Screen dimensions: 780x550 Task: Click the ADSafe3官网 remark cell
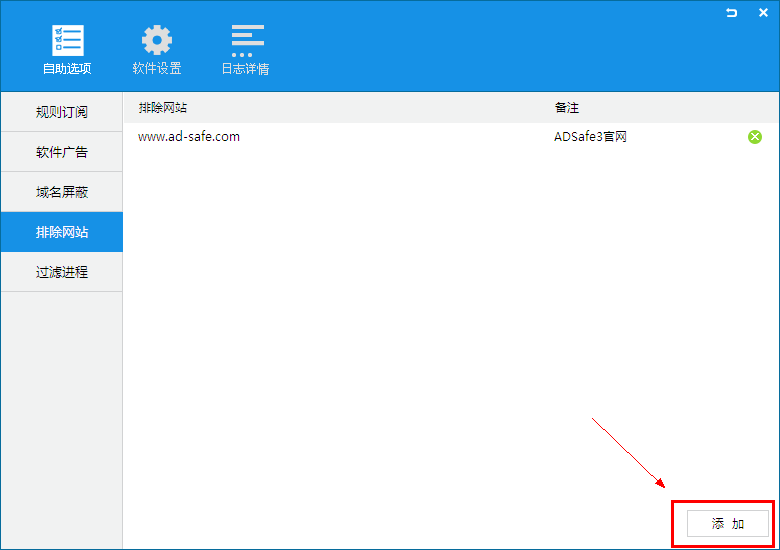tap(590, 137)
